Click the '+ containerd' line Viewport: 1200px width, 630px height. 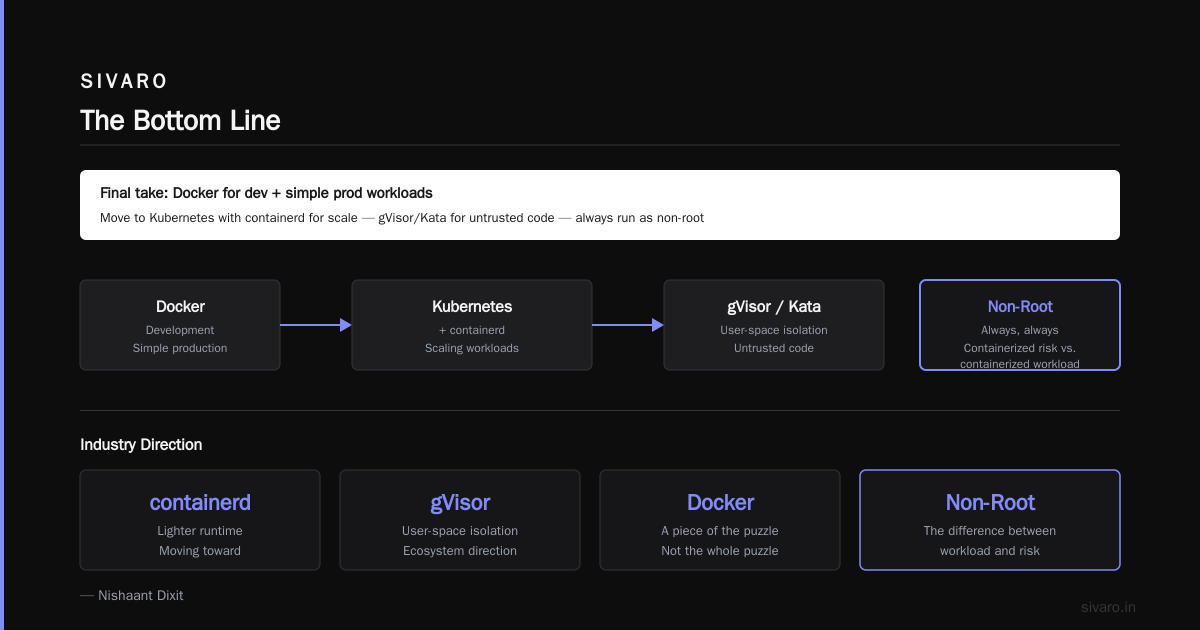[472, 330]
